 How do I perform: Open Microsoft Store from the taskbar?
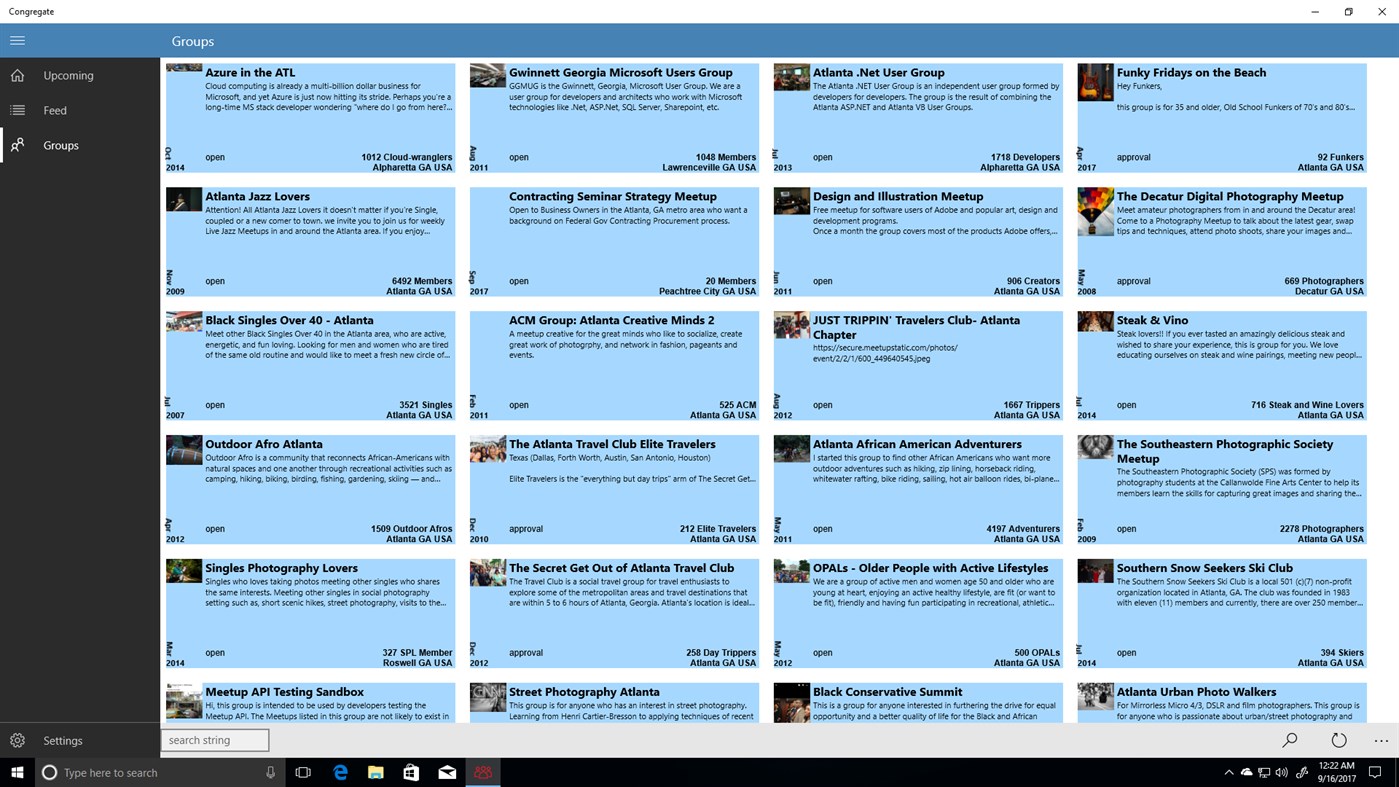point(411,772)
